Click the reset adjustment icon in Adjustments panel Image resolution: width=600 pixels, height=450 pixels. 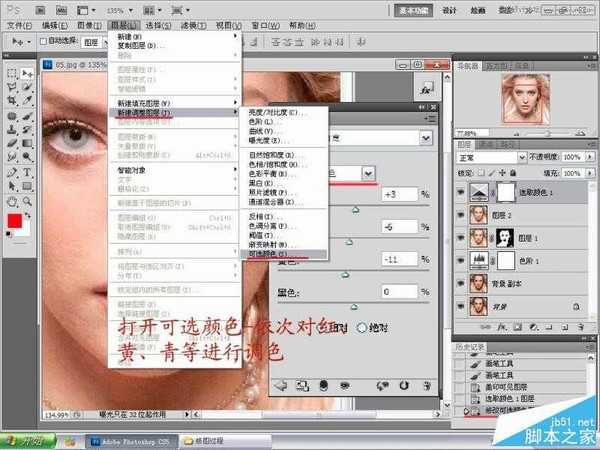pyautogui.click(x=404, y=386)
